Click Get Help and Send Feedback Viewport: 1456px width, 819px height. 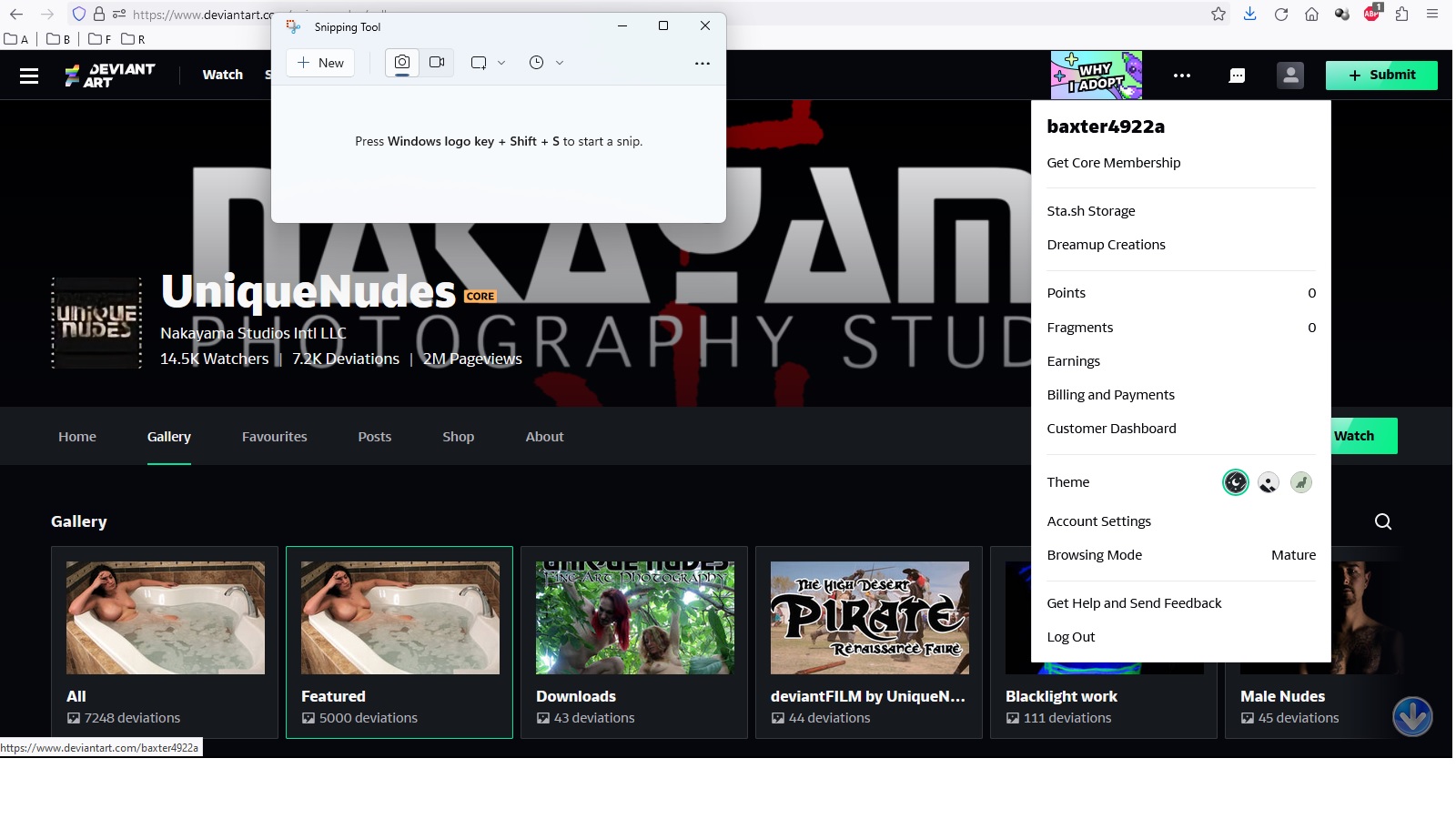coord(1134,603)
